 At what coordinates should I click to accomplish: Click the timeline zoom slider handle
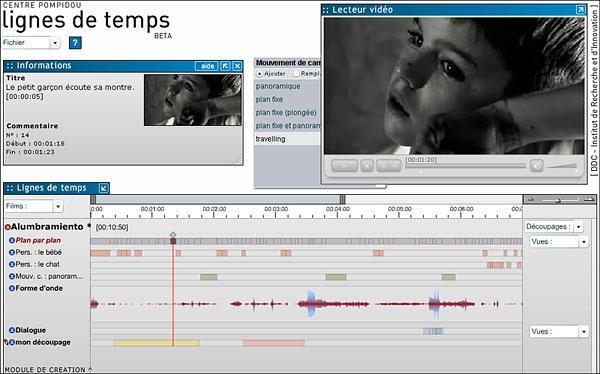point(558,200)
